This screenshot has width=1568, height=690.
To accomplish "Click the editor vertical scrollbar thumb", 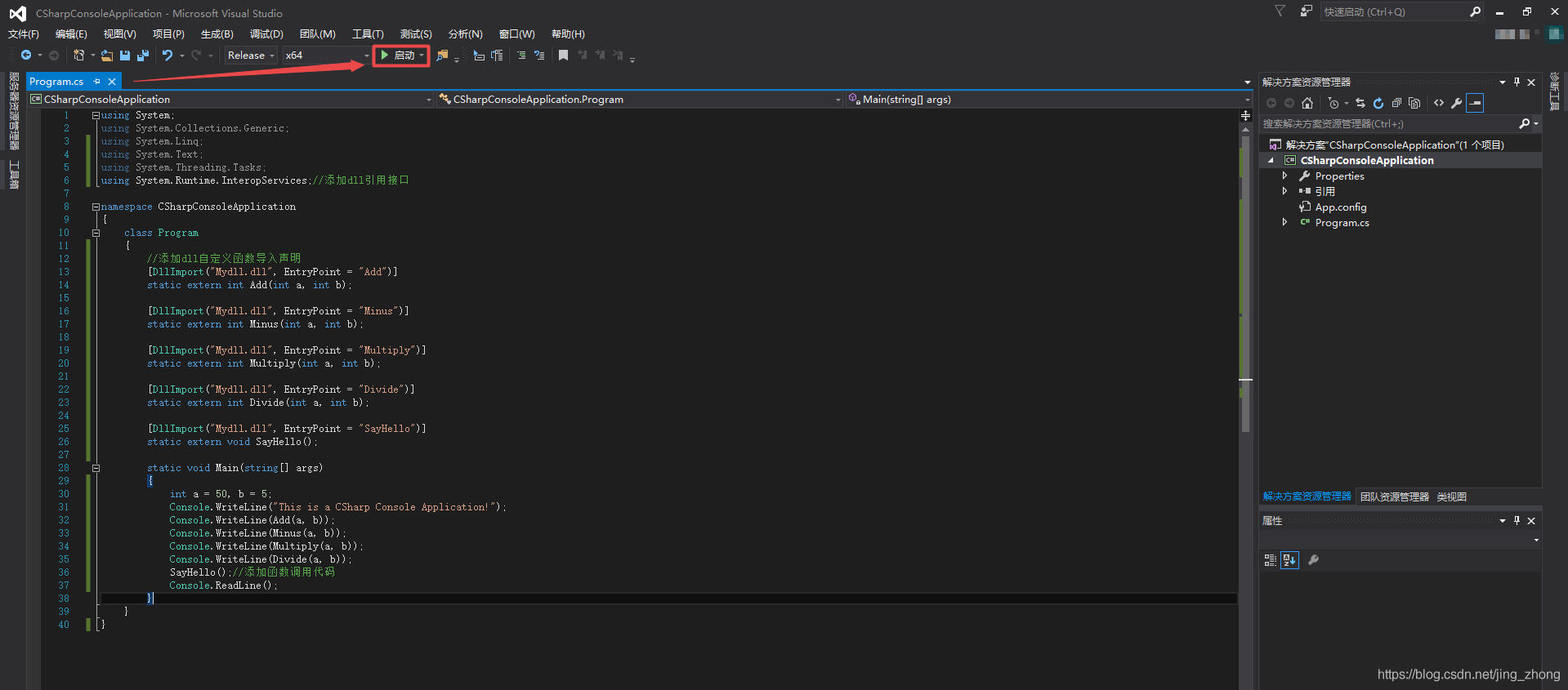I will click(1246, 283).
